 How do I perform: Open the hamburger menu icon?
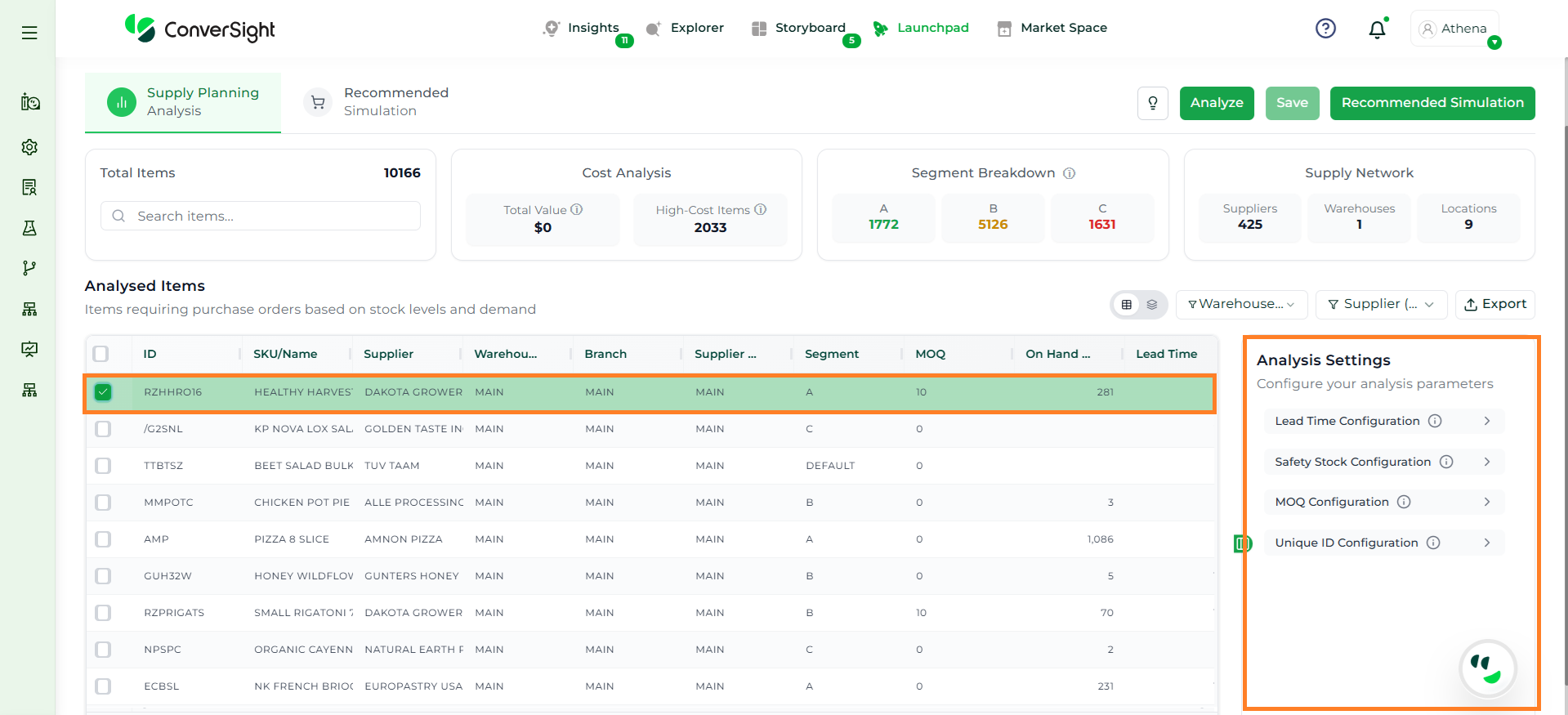[x=29, y=33]
